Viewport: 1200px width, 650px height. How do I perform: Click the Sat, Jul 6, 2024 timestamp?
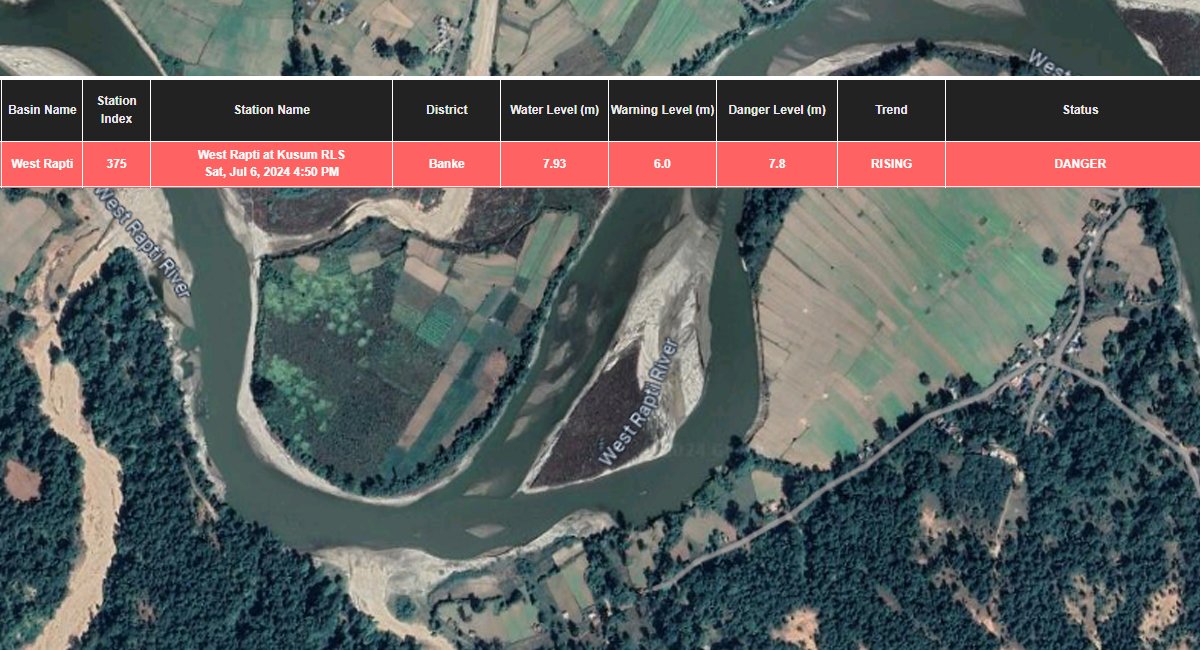click(x=272, y=173)
